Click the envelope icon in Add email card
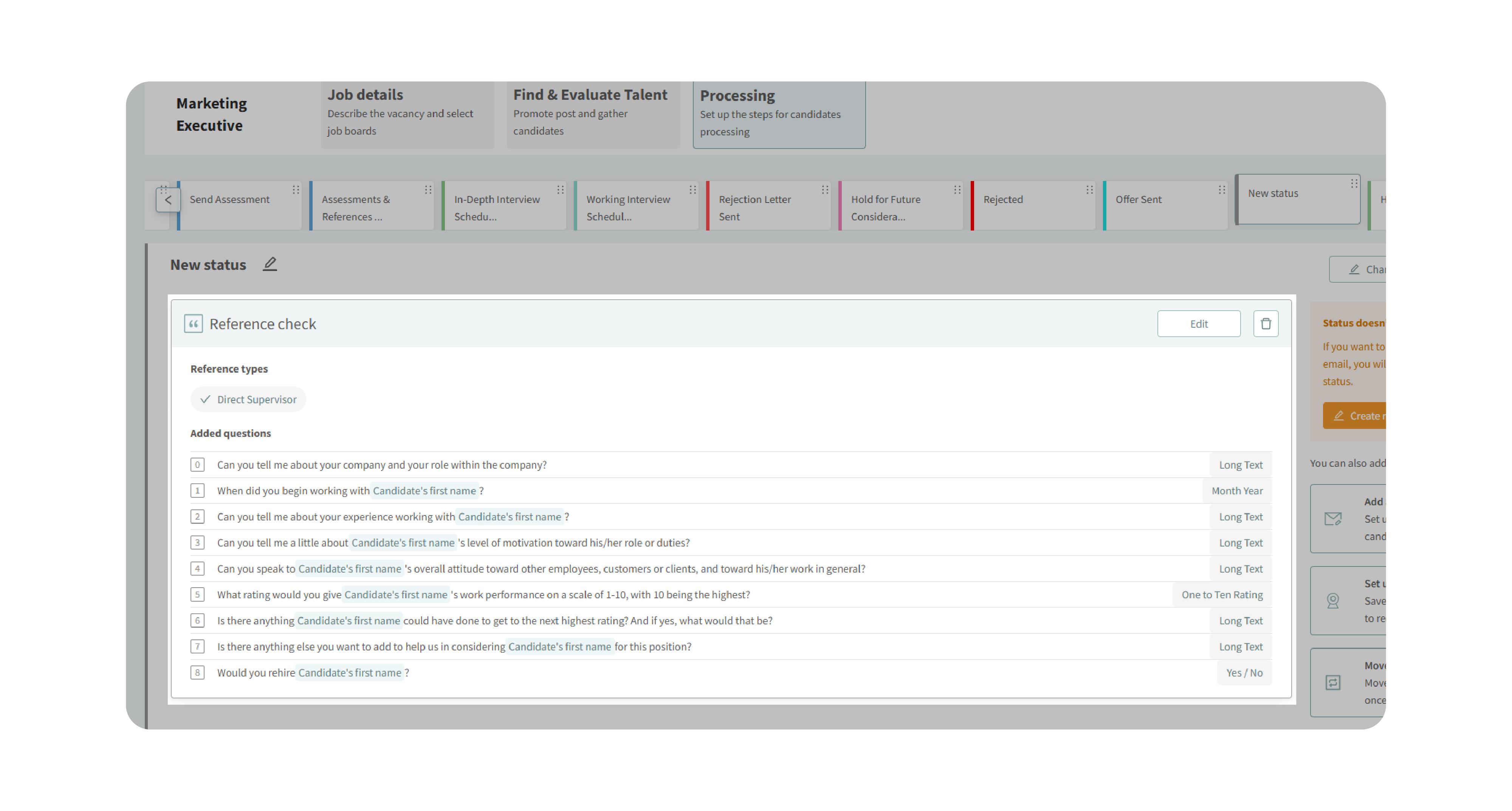The image size is (1512, 811). 1332,518
